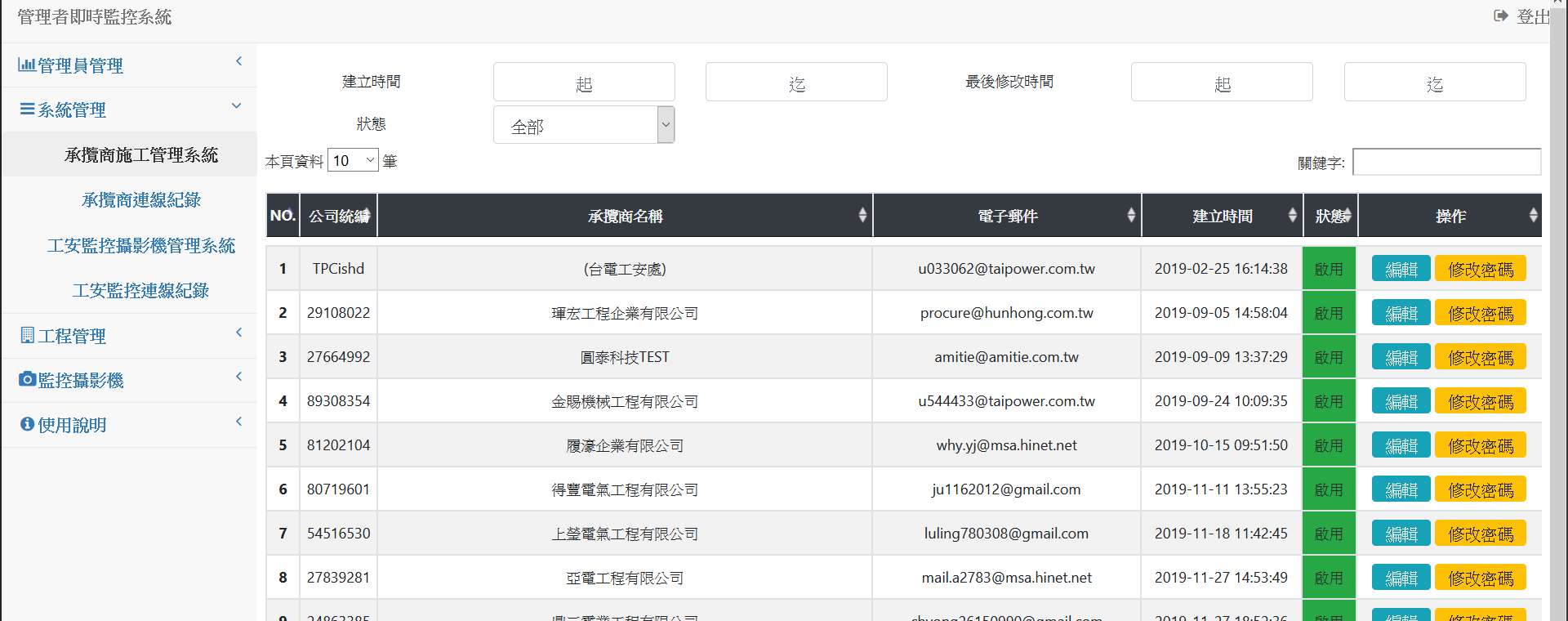Expand 監控攝影機 menu chevron
The image size is (1568, 621).
click(238, 377)
